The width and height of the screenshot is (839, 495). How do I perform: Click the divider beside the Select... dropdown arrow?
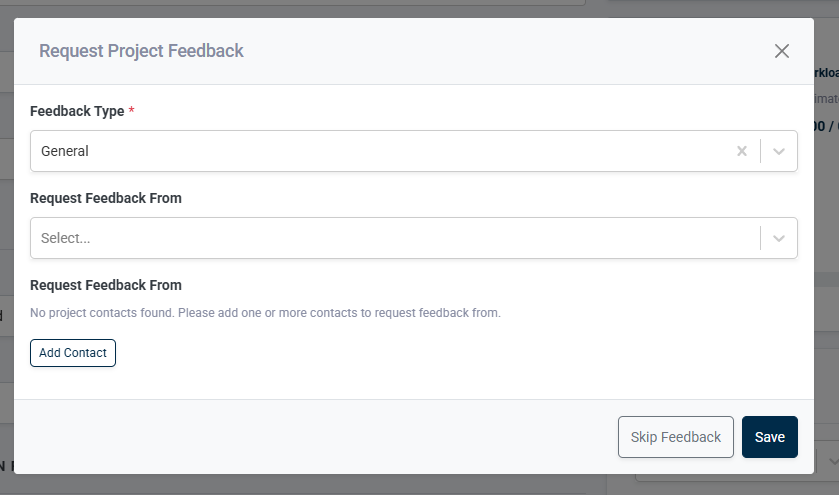coord(760,239)
